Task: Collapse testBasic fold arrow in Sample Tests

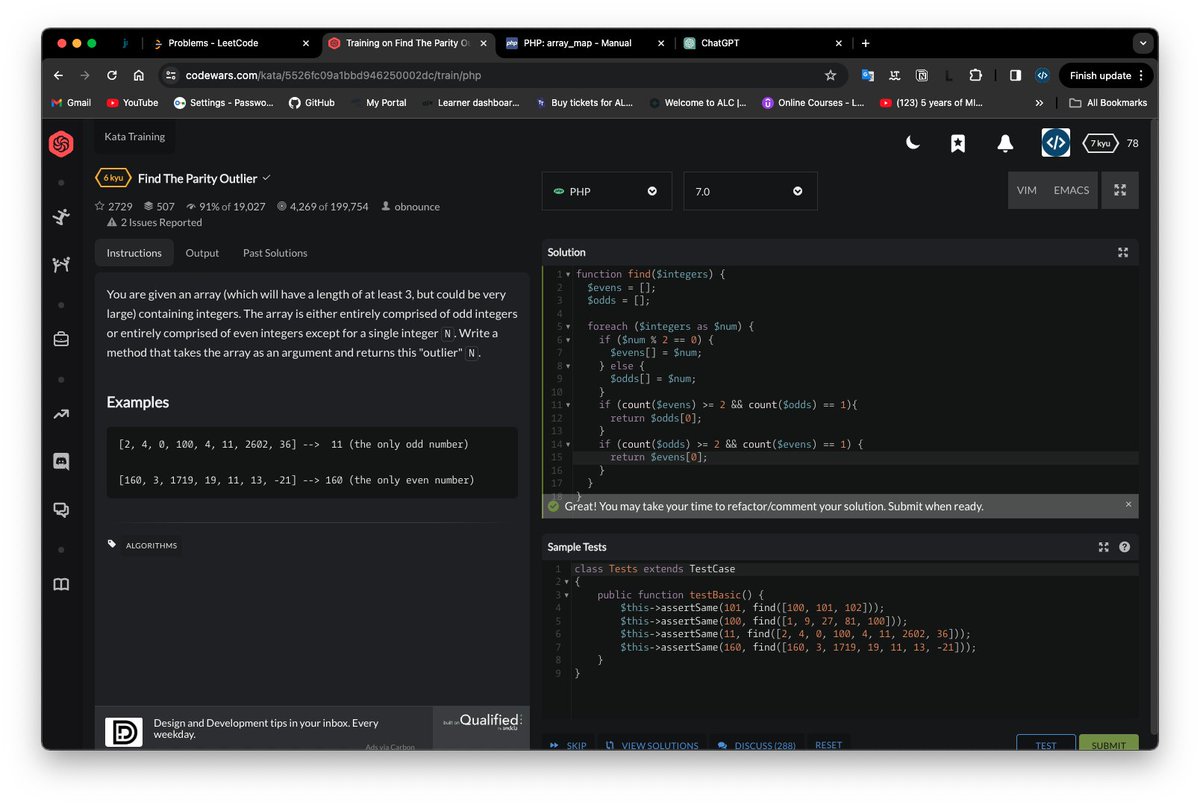Action: pyautogui.click(x=568, y=595)
